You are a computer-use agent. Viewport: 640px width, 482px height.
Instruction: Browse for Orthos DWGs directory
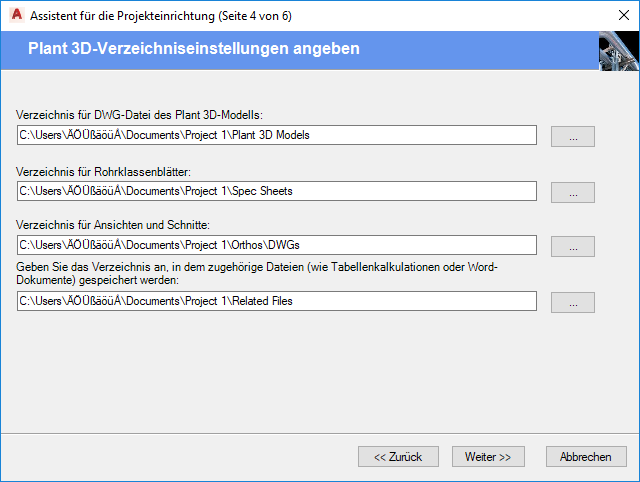point(573,246)
